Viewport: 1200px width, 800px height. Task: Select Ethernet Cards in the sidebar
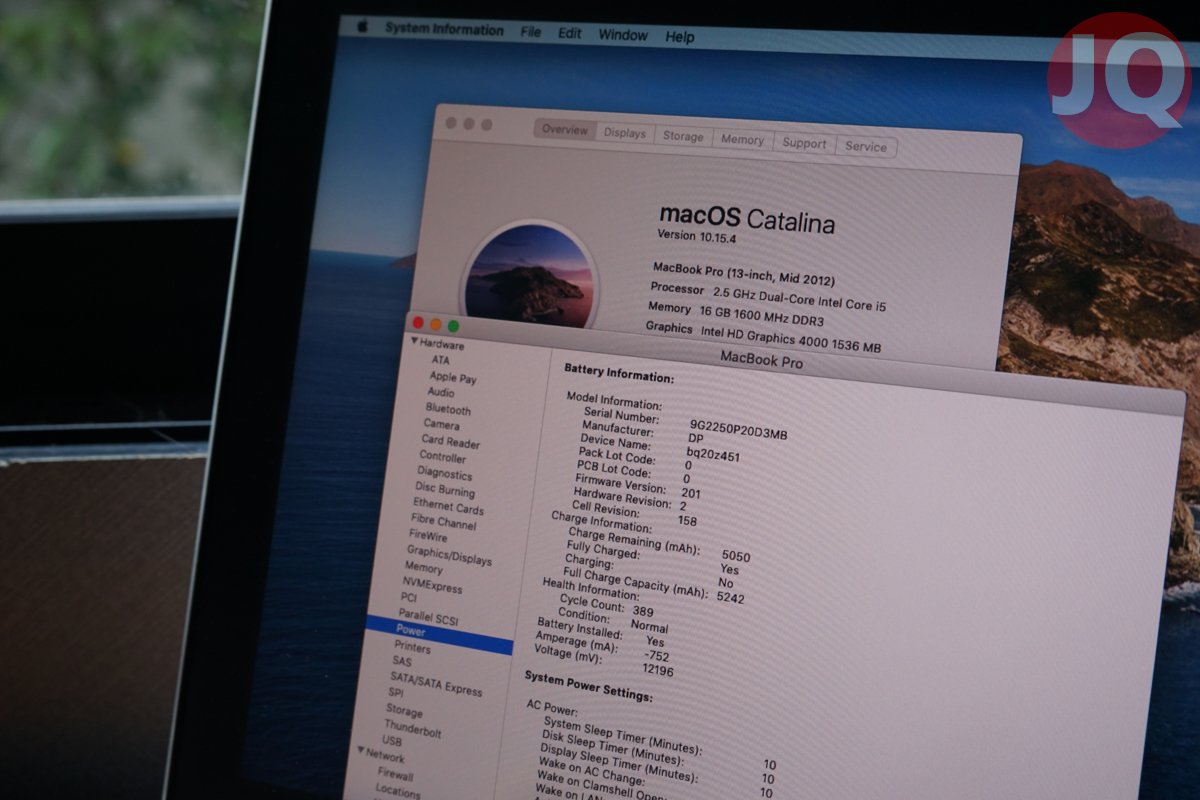(449, 507)
